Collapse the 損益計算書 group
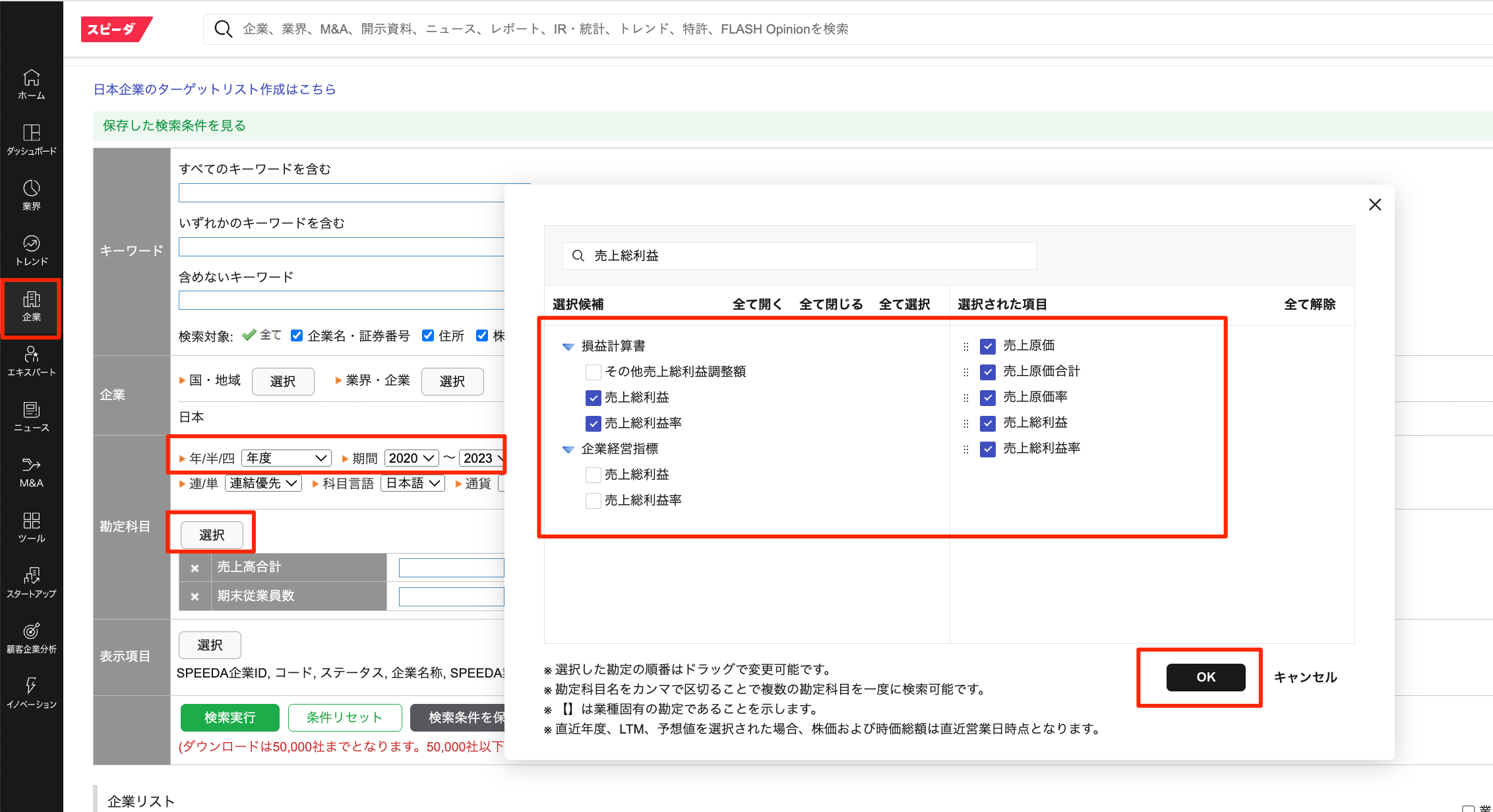 (x=567, y=346)
